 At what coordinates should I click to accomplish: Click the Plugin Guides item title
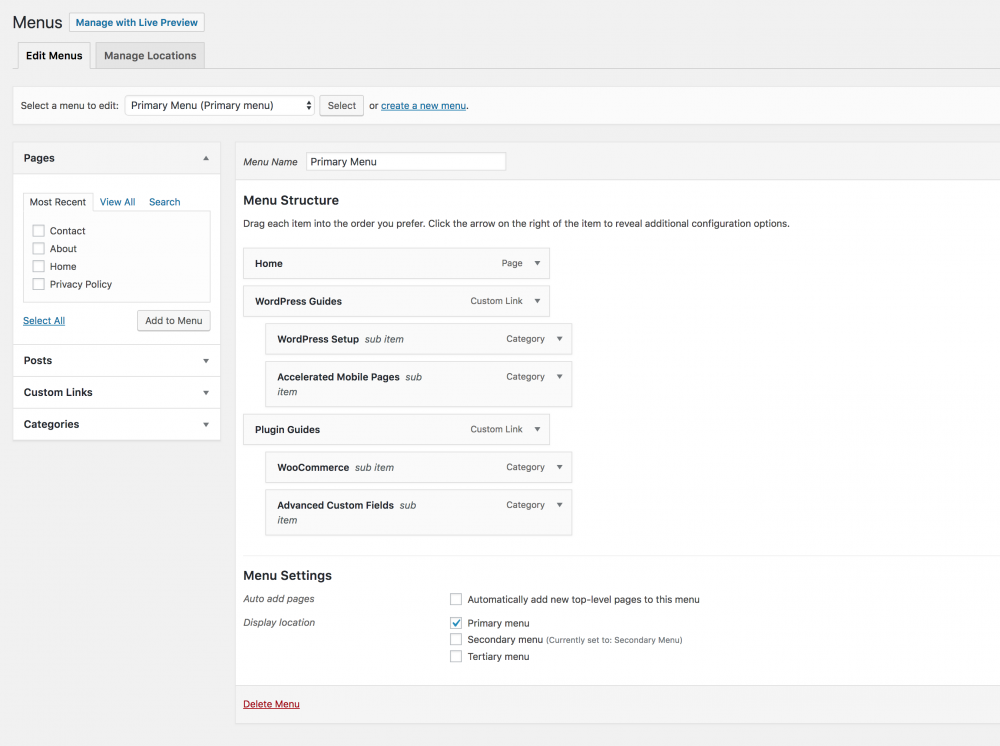click(288, 430)
